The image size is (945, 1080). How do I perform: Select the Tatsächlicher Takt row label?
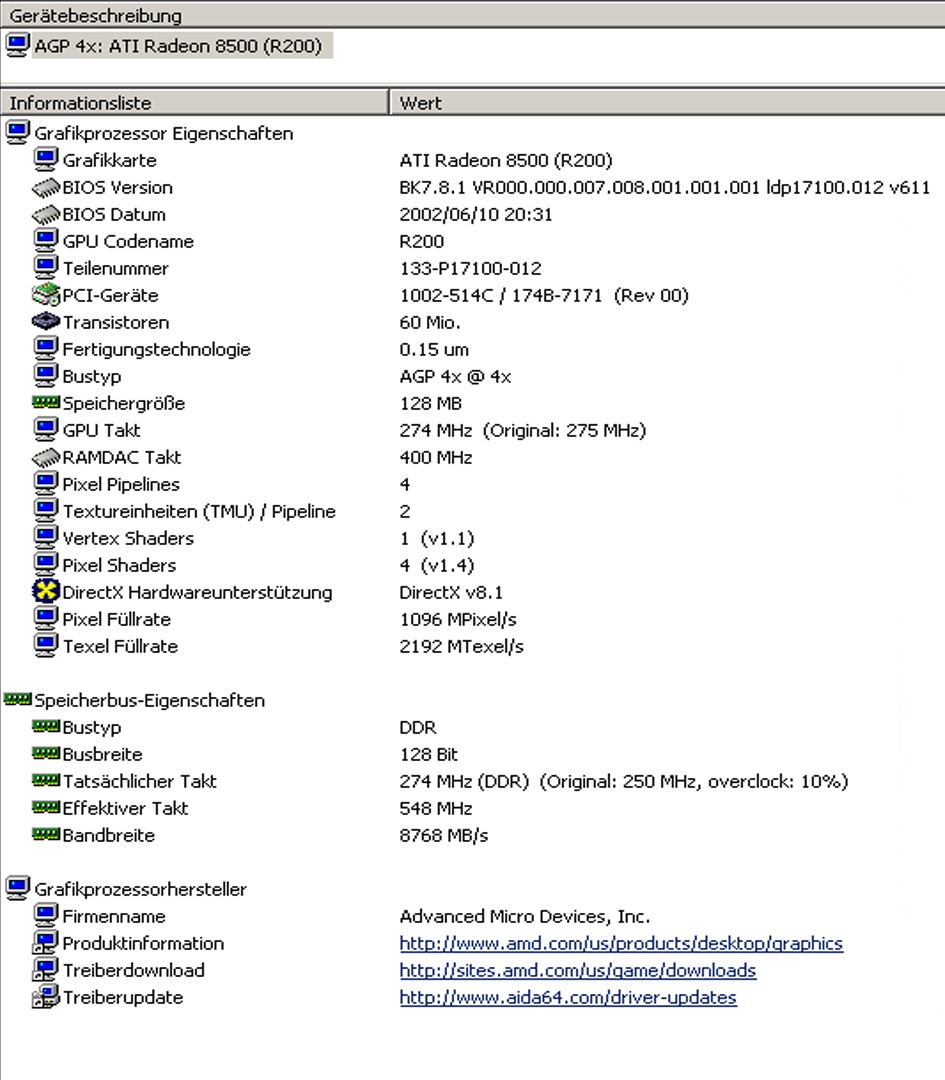click(139, 781)
